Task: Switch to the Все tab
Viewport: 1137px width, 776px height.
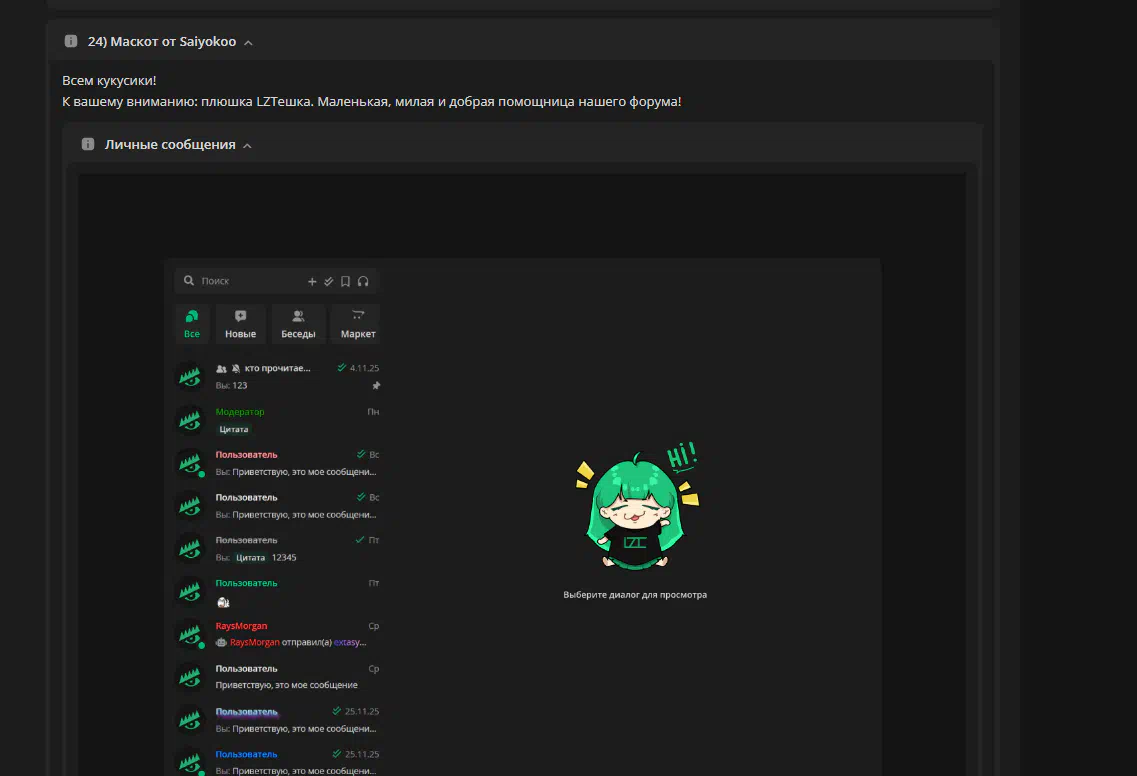Action: (x=192, y=324)
